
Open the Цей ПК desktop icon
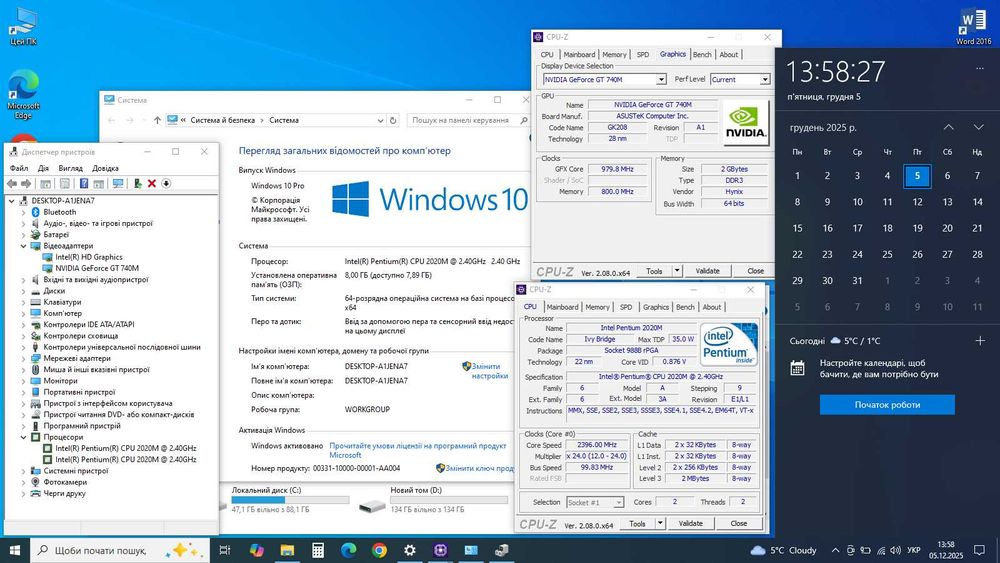[23, 26]
